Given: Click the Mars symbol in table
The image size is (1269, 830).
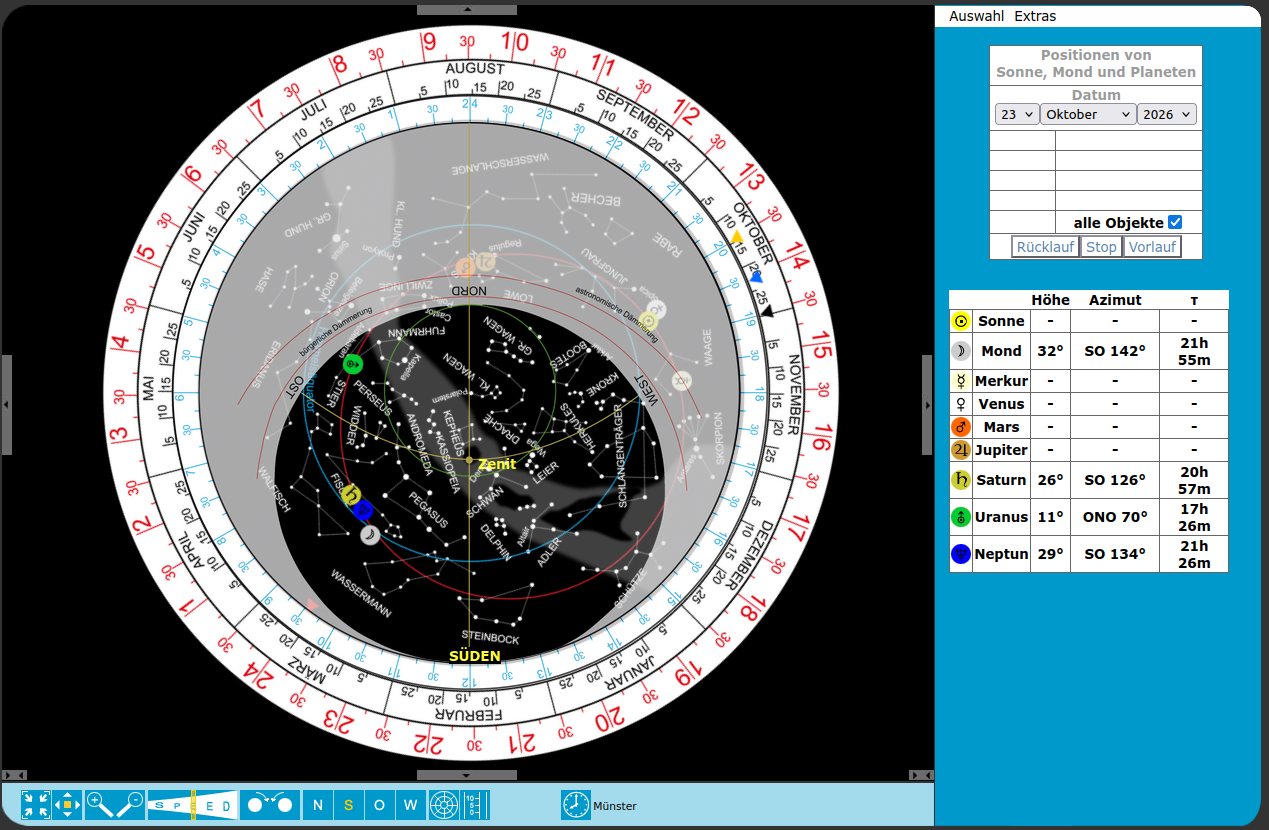Looking at the screenshot, I should pos(961,427).
